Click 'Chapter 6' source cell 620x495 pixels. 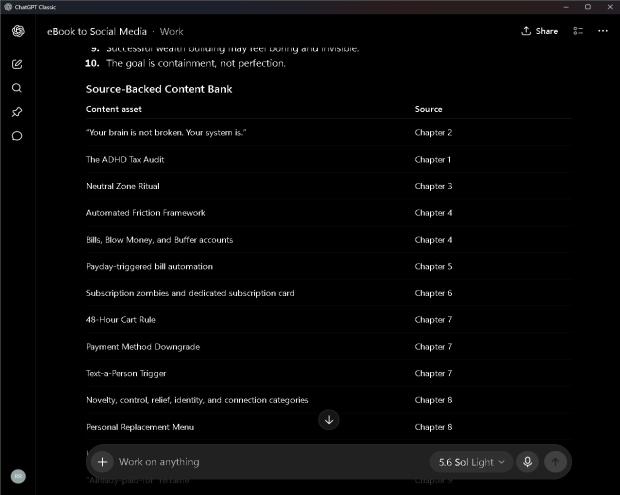tap(433, 293)
